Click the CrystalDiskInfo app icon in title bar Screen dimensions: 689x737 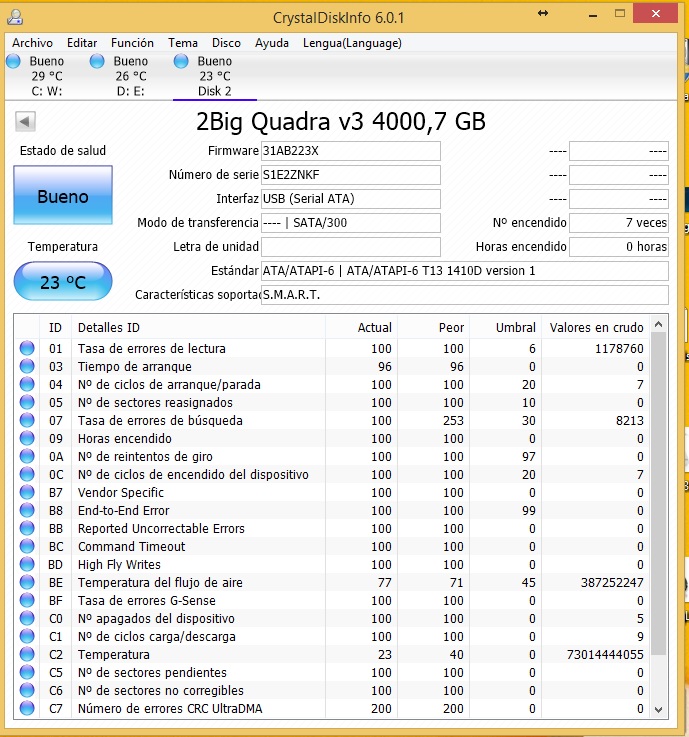coord(15,17)
